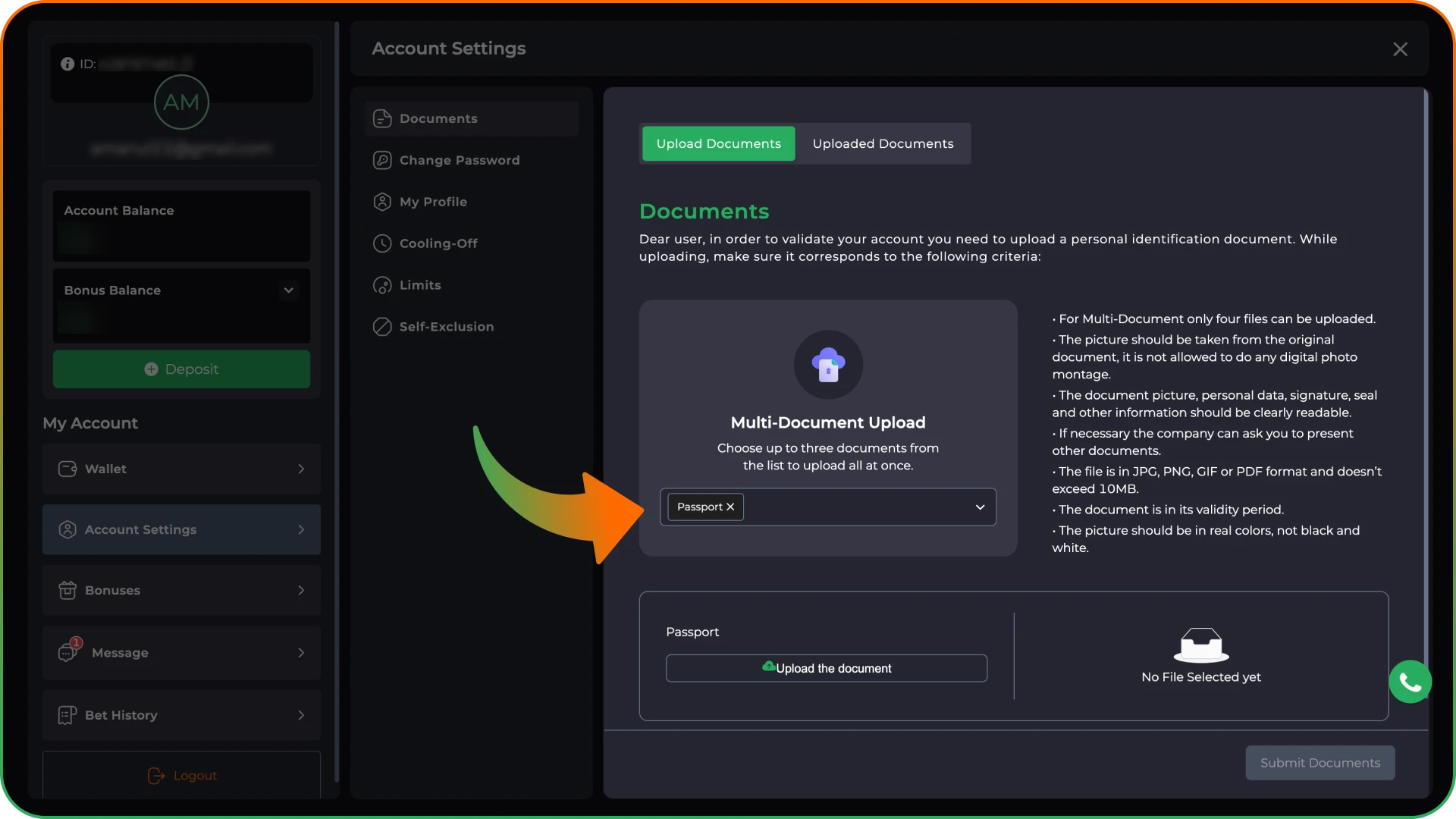Expand the Bonus Balance chevron

pos(288,290)
